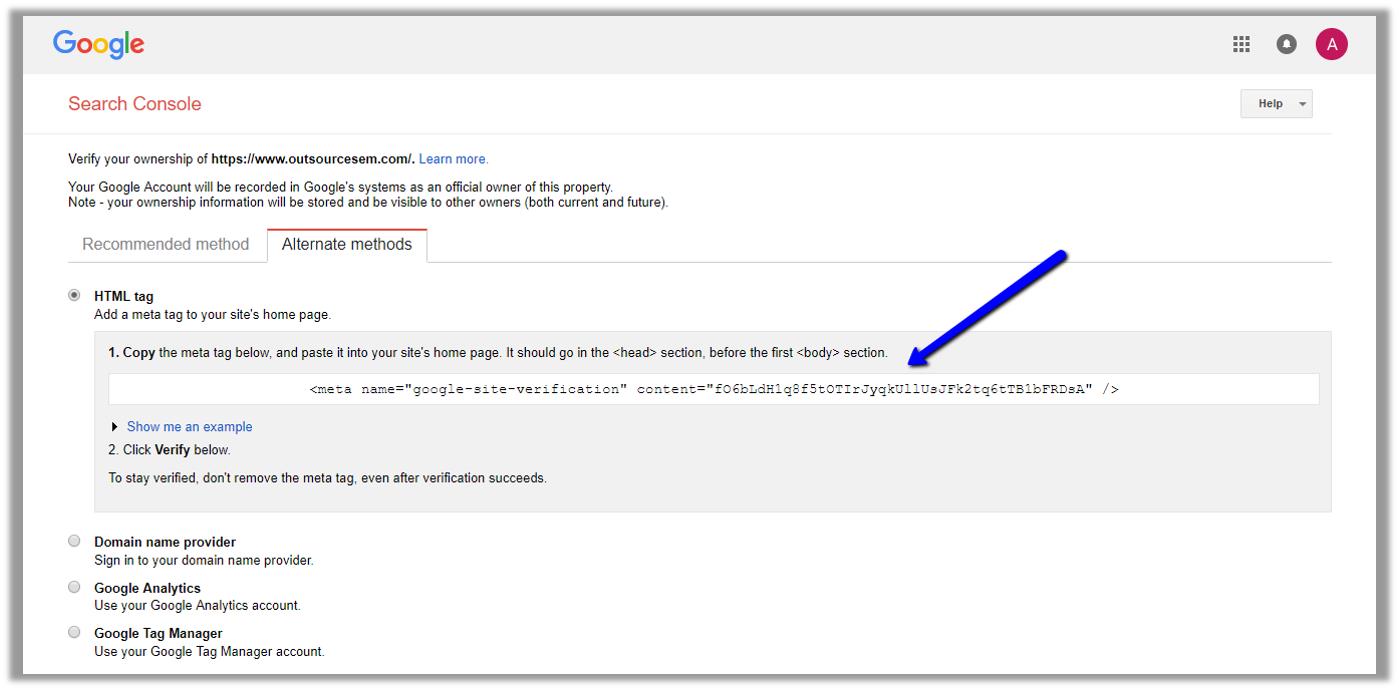The image size is (1399, 690).
Task: Click the https://www.outsourcesem.com/ site URL text
Action: (313, 159)
